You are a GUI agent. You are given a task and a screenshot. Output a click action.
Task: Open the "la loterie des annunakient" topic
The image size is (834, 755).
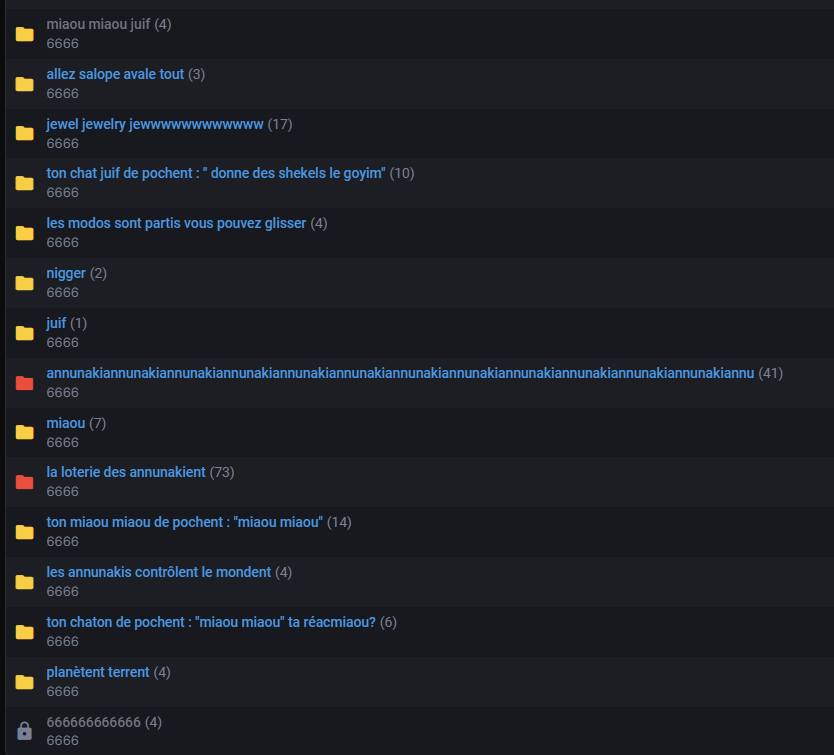pos(126,472)
